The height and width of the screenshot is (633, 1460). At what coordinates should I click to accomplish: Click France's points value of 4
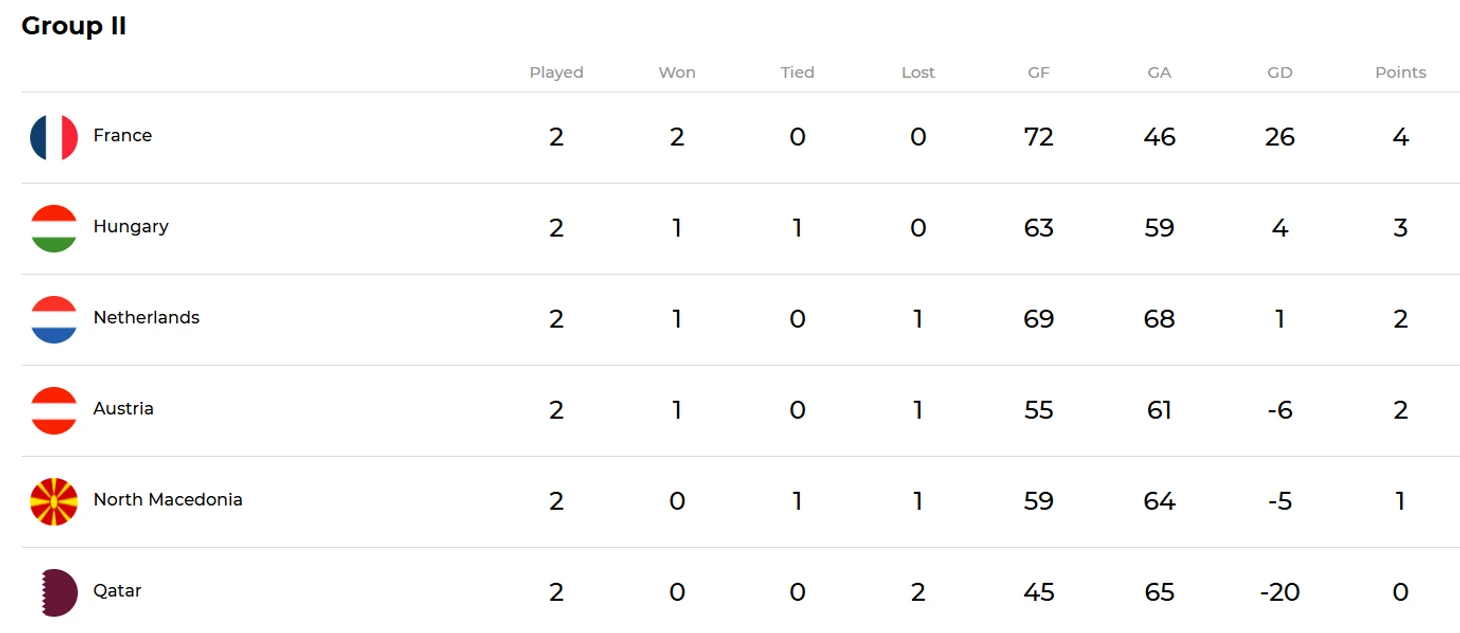point(1400,137)
